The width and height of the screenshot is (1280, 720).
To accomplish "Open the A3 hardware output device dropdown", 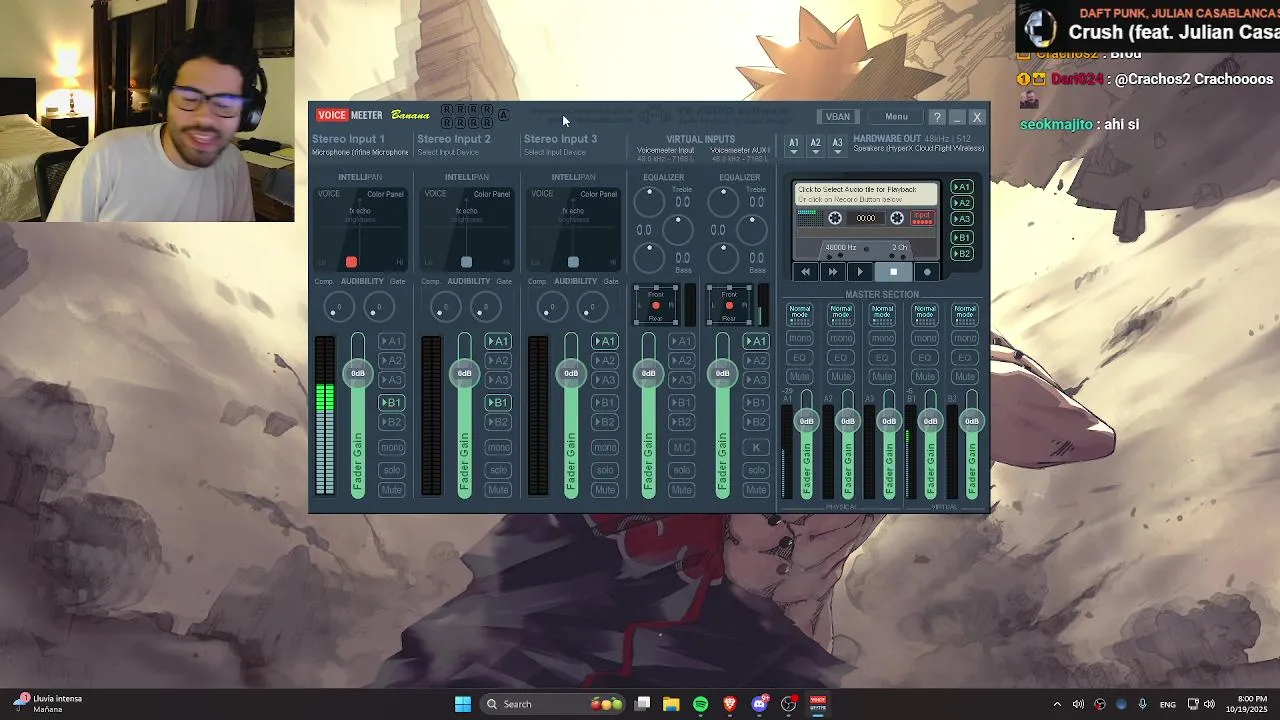I will 837,146.
